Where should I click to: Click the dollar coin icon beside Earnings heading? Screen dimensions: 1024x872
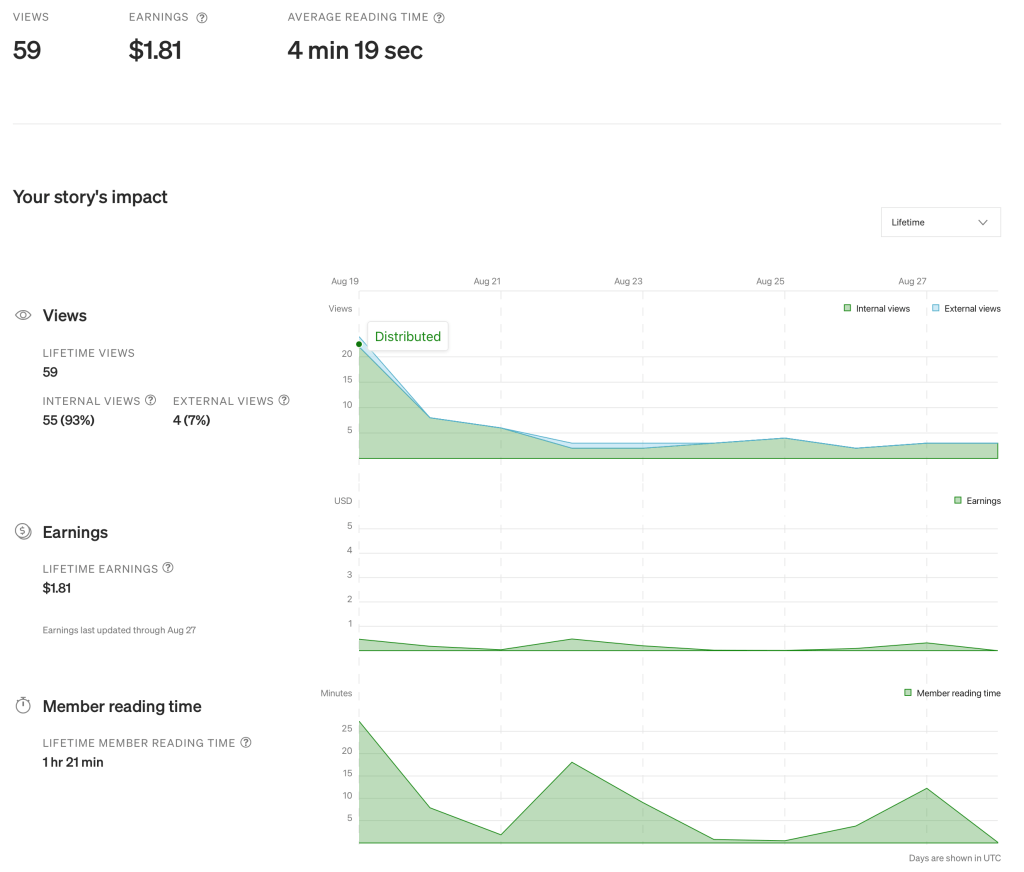[22, 532]
